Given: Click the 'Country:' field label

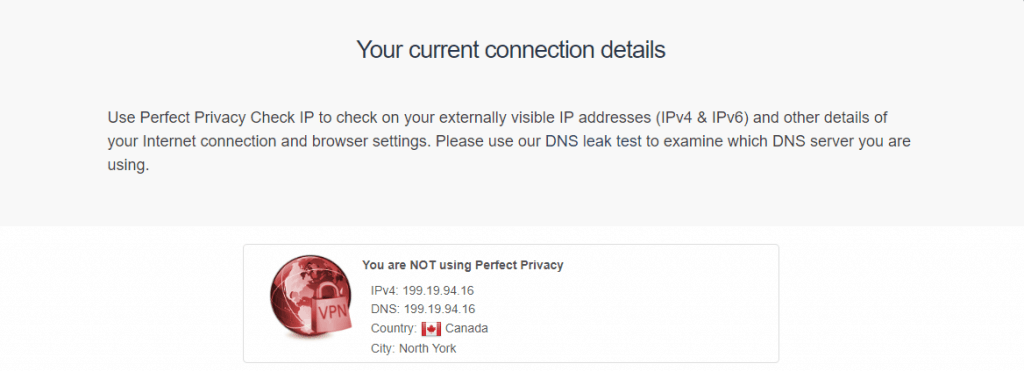Looking at the screenshot, I should [x=394, y=329].
